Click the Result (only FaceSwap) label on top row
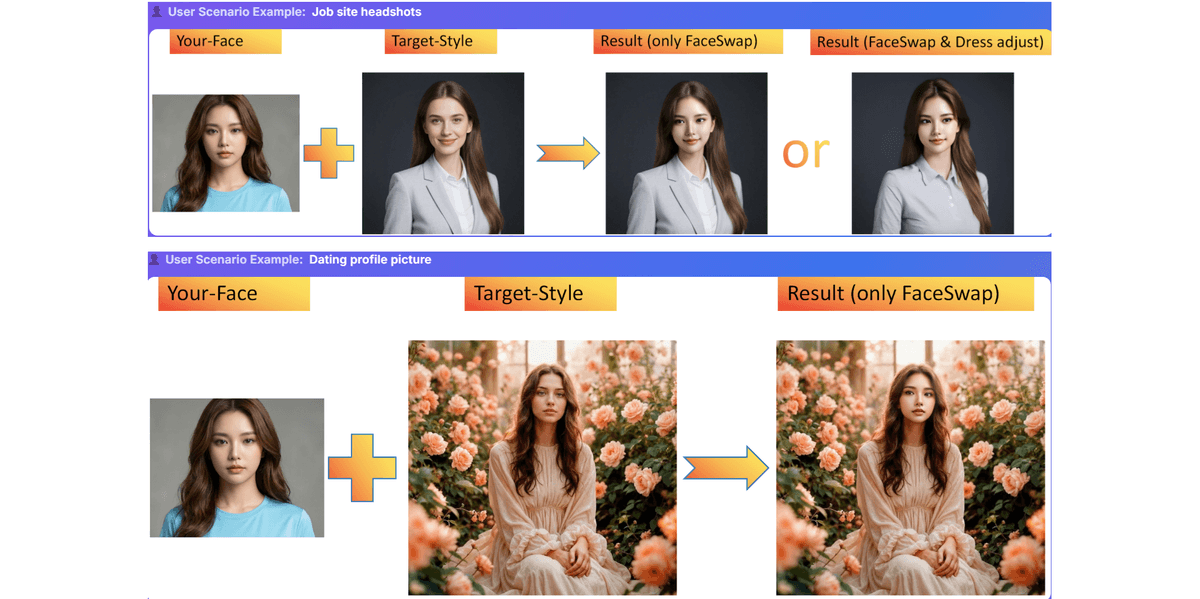Screen dimensions: 1200x599 (x=687, y=41)
